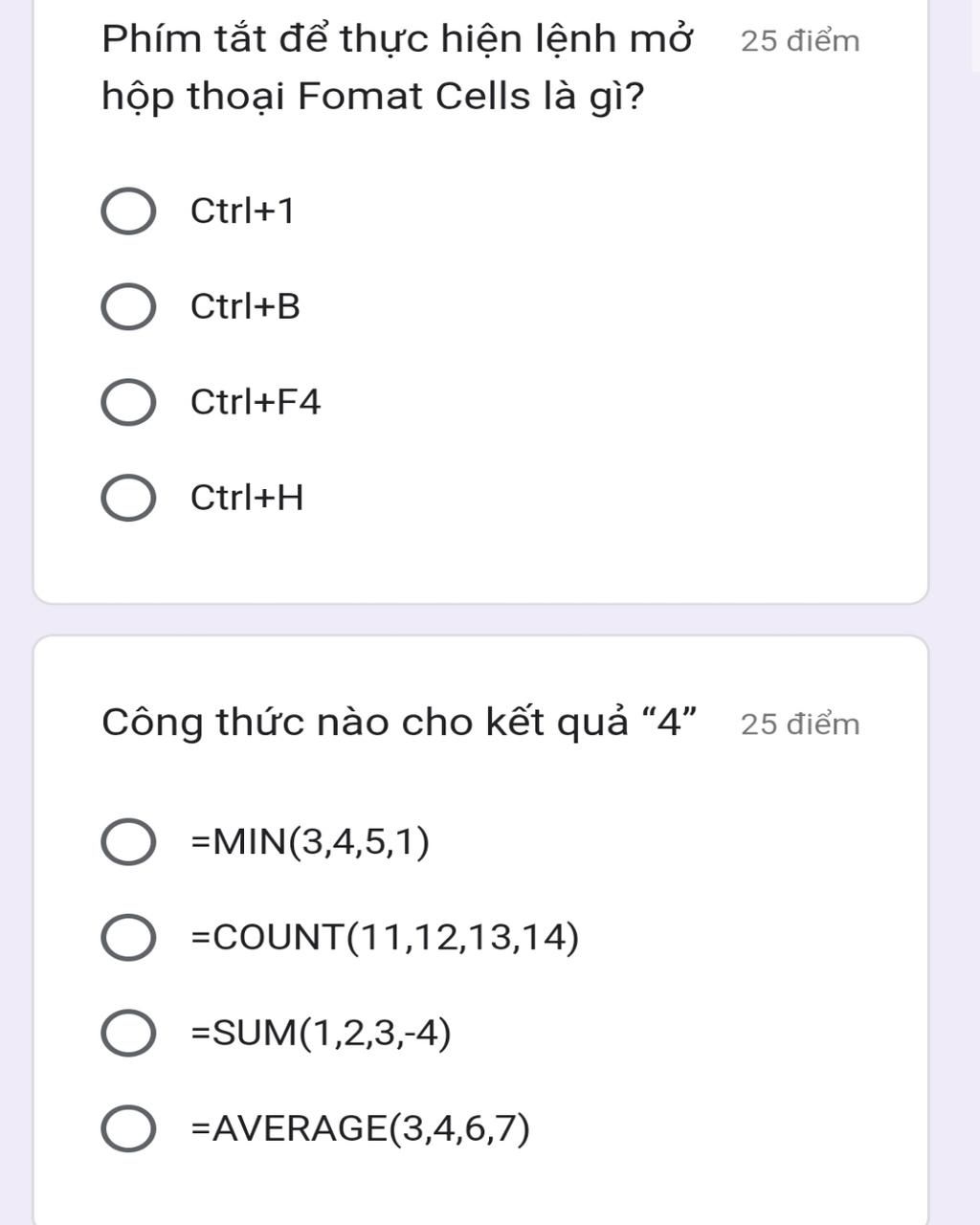Pick the Ctrl+H radio button
Viewport: 980px width, 1225px height.
128,499
